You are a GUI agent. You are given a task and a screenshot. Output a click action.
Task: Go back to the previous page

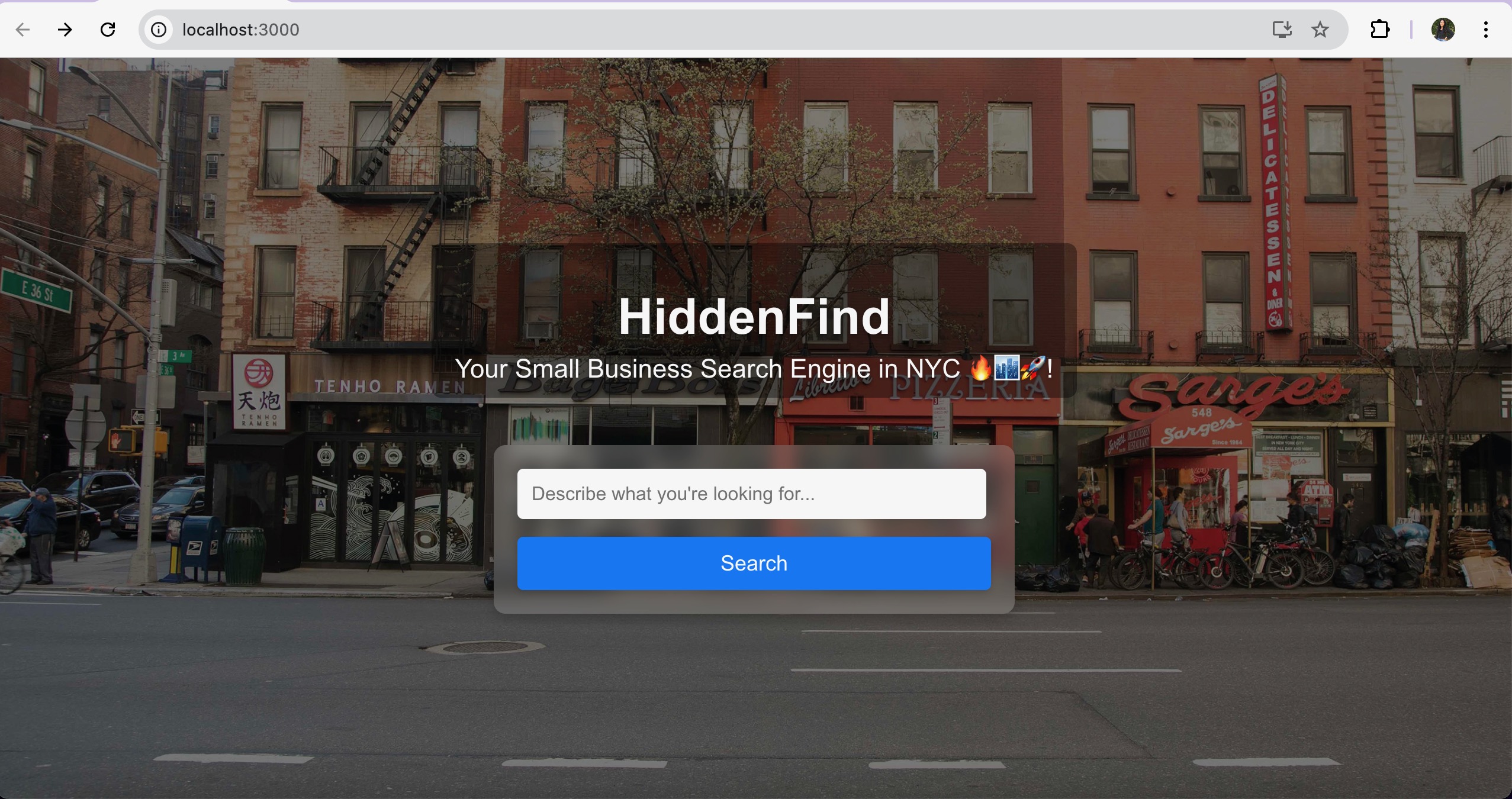(22, 30)
